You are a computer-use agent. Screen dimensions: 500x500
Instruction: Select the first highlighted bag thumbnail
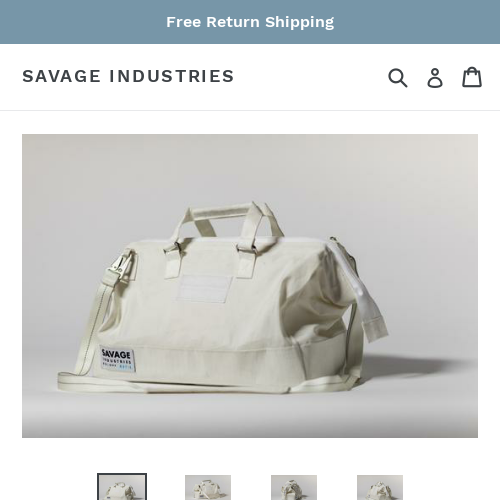[122, 487]
